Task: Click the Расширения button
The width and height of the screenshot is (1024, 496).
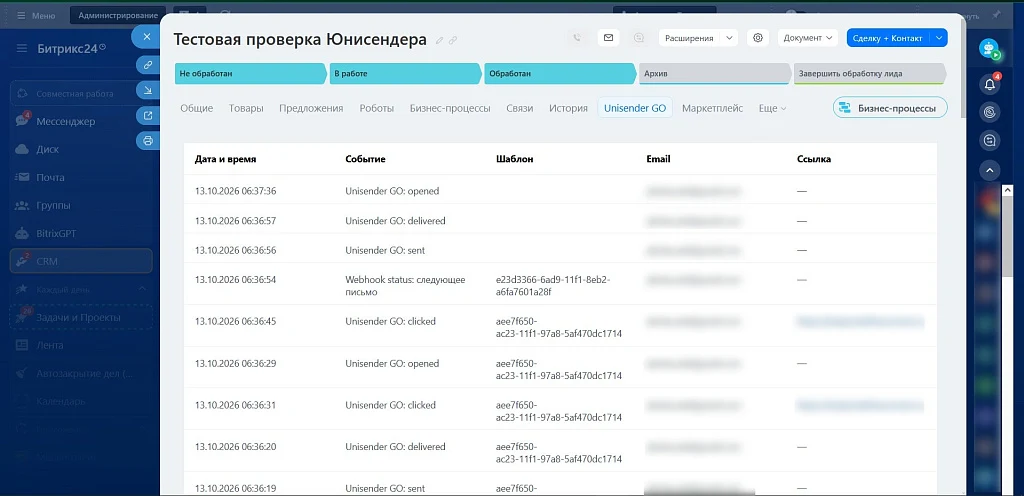Action: click(x=689, y=38)
